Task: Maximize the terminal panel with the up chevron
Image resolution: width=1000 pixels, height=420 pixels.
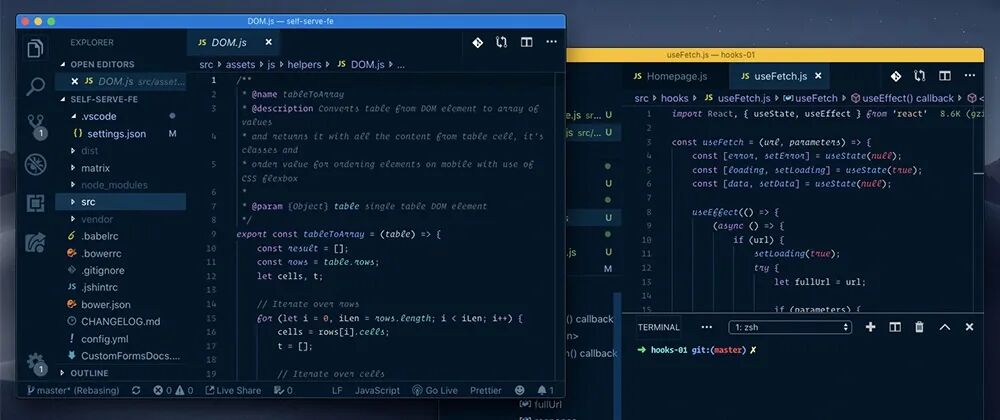Action: [945, 327]
